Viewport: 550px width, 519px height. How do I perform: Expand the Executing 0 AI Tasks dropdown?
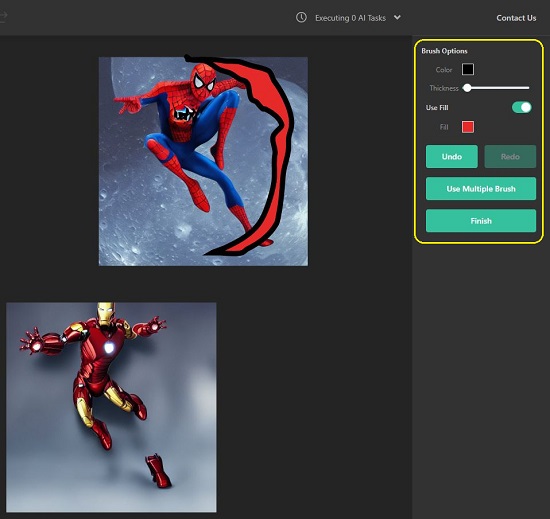pyautogui.click(x=397, y=17)
